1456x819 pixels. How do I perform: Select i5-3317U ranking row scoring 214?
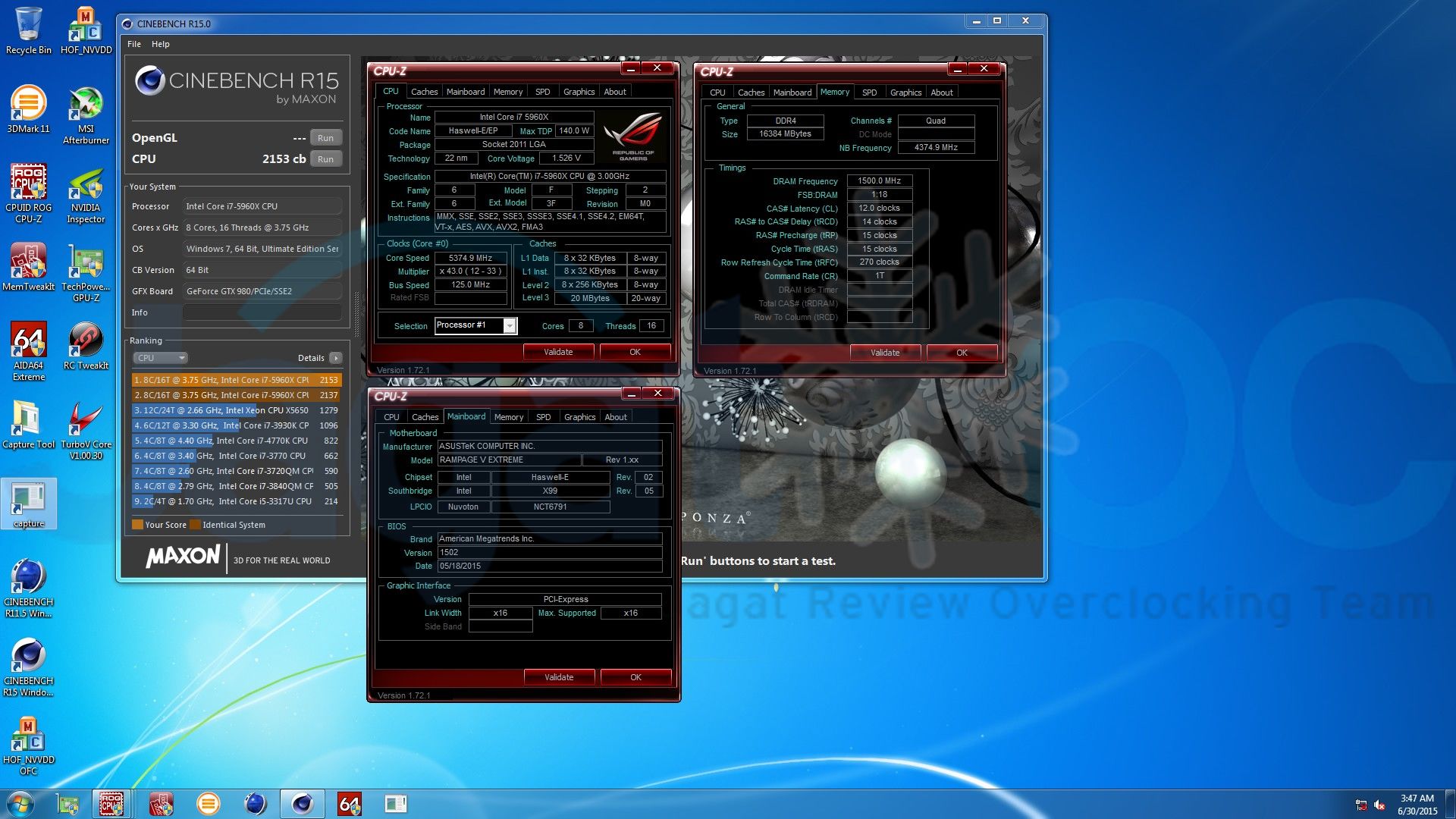coord(237,501)
